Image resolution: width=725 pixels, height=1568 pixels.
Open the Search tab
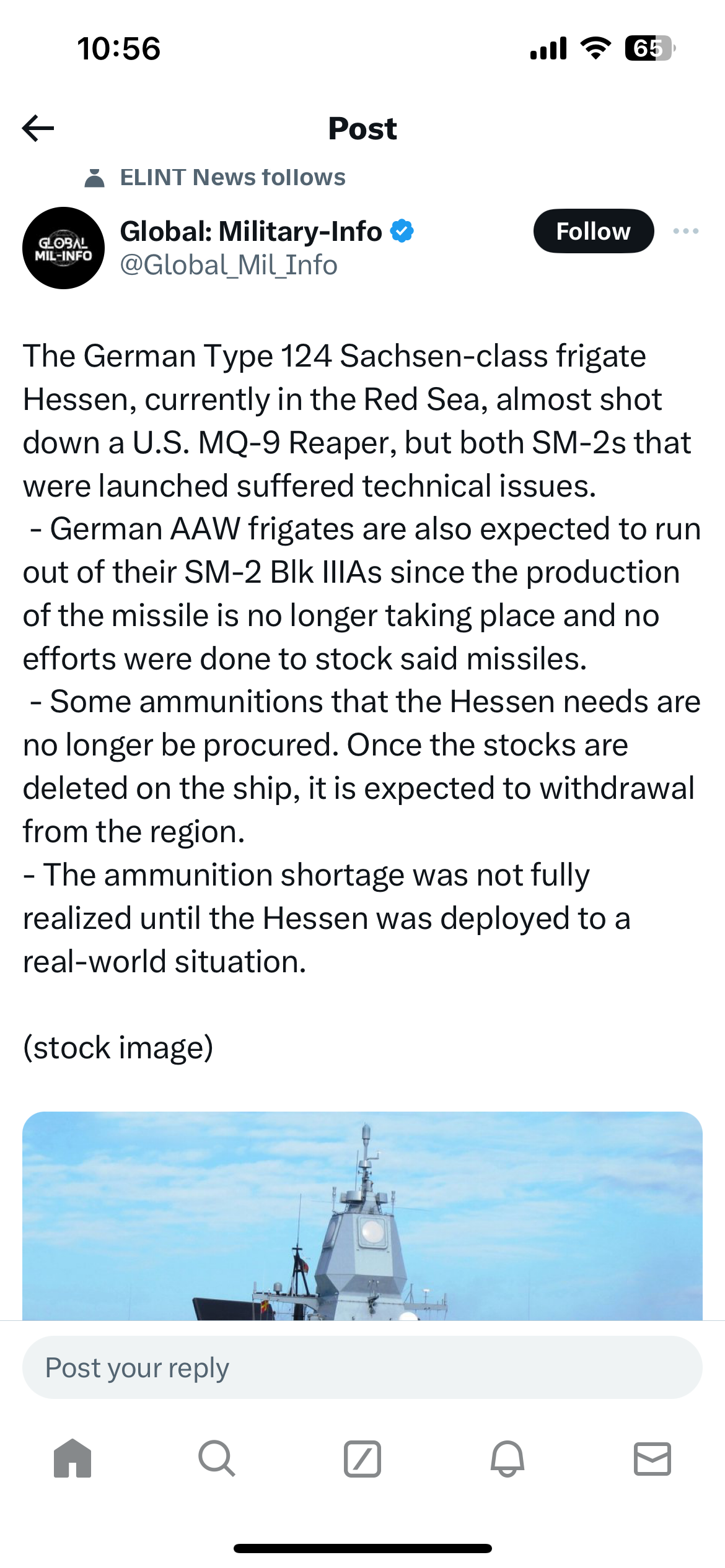(x=217, y=1458)
